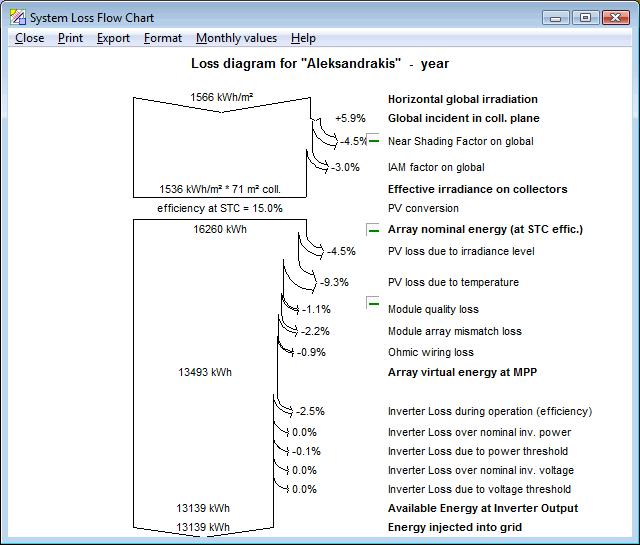
Task: Click Inverter Loss due to voltage threshold
Action: click(x=479, y=489)
